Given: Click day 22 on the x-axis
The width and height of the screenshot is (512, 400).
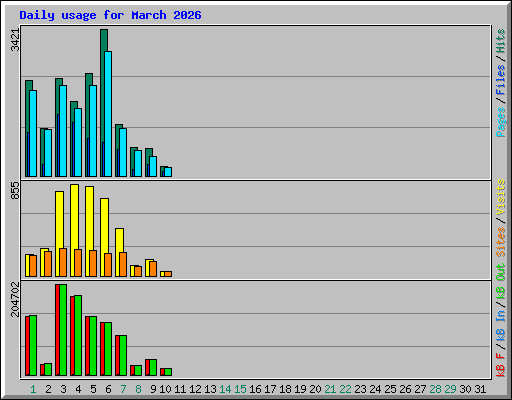Looking at the screenshot, I should pos(345,389).
